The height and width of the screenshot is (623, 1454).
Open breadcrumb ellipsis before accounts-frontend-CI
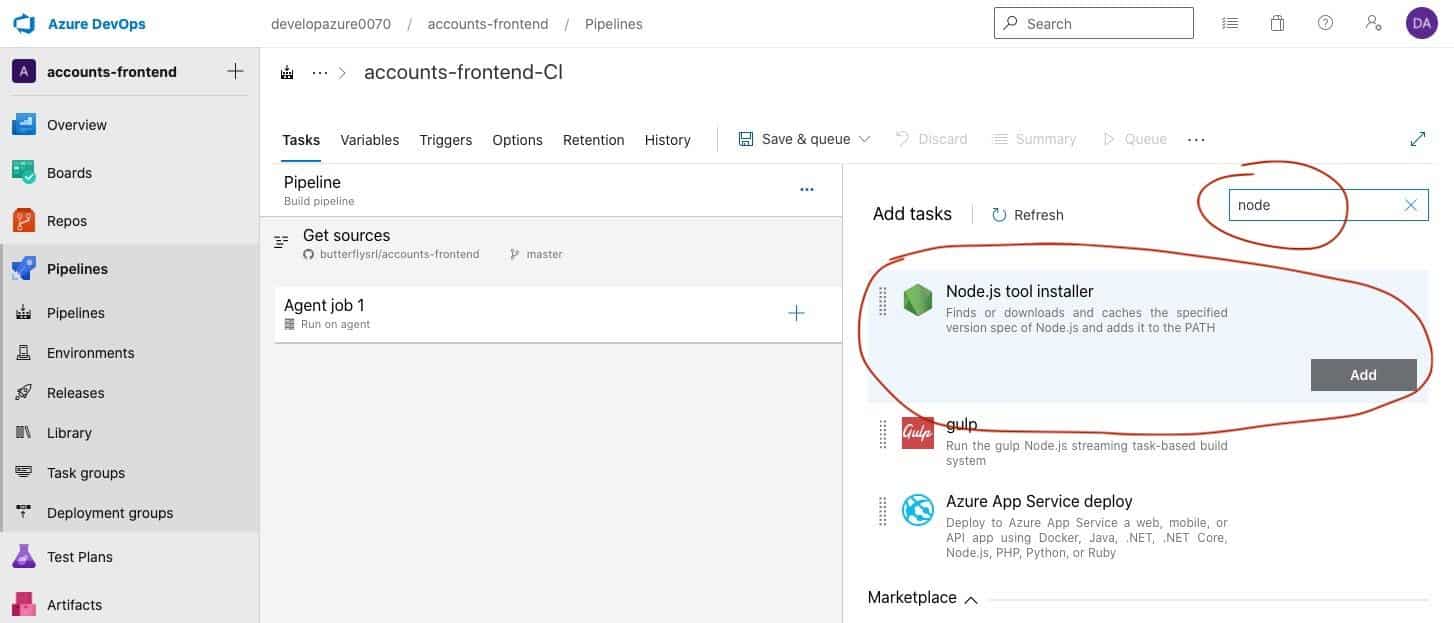pos(320,72)
